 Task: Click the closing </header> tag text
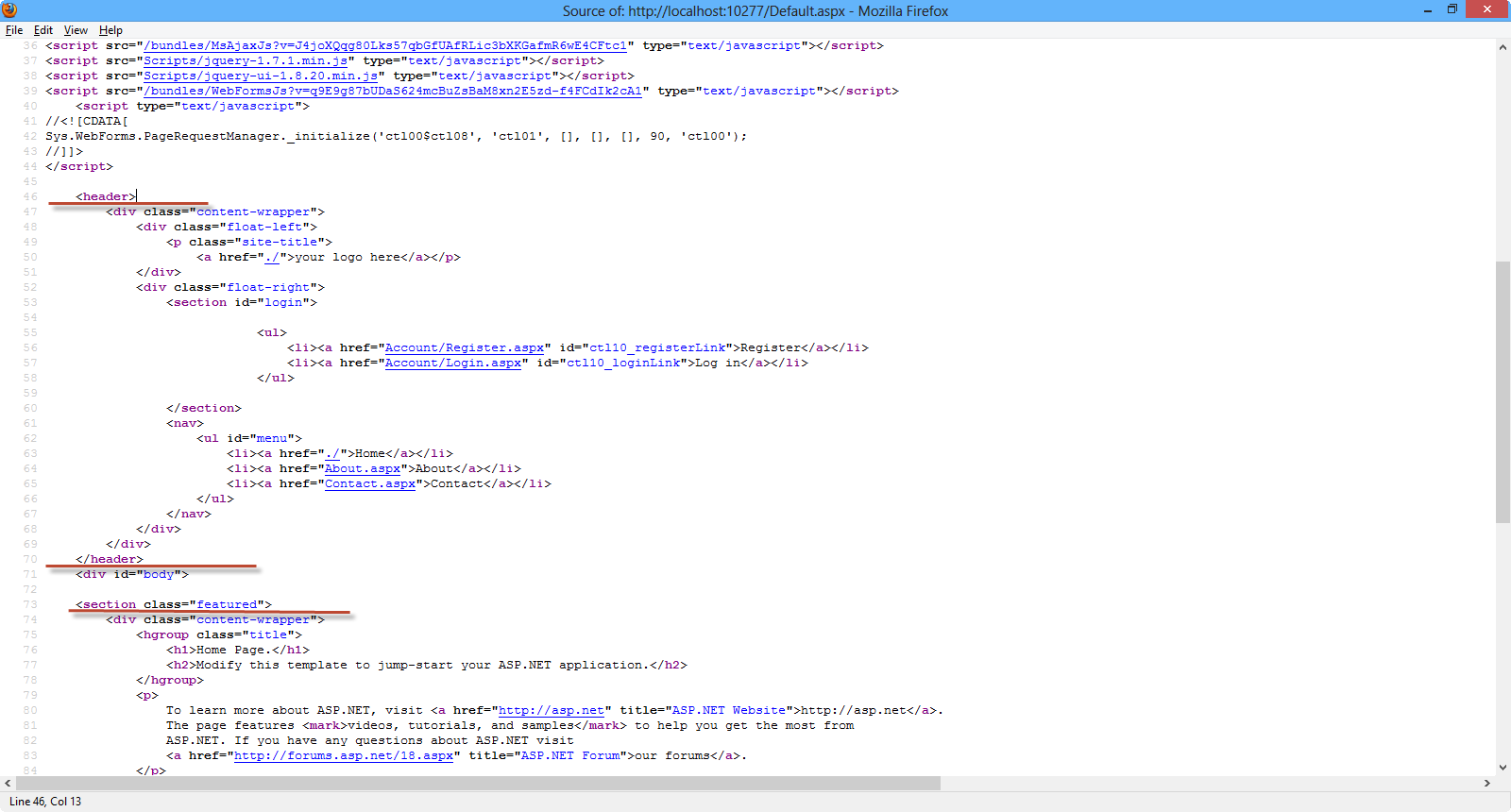coord(110,559)
